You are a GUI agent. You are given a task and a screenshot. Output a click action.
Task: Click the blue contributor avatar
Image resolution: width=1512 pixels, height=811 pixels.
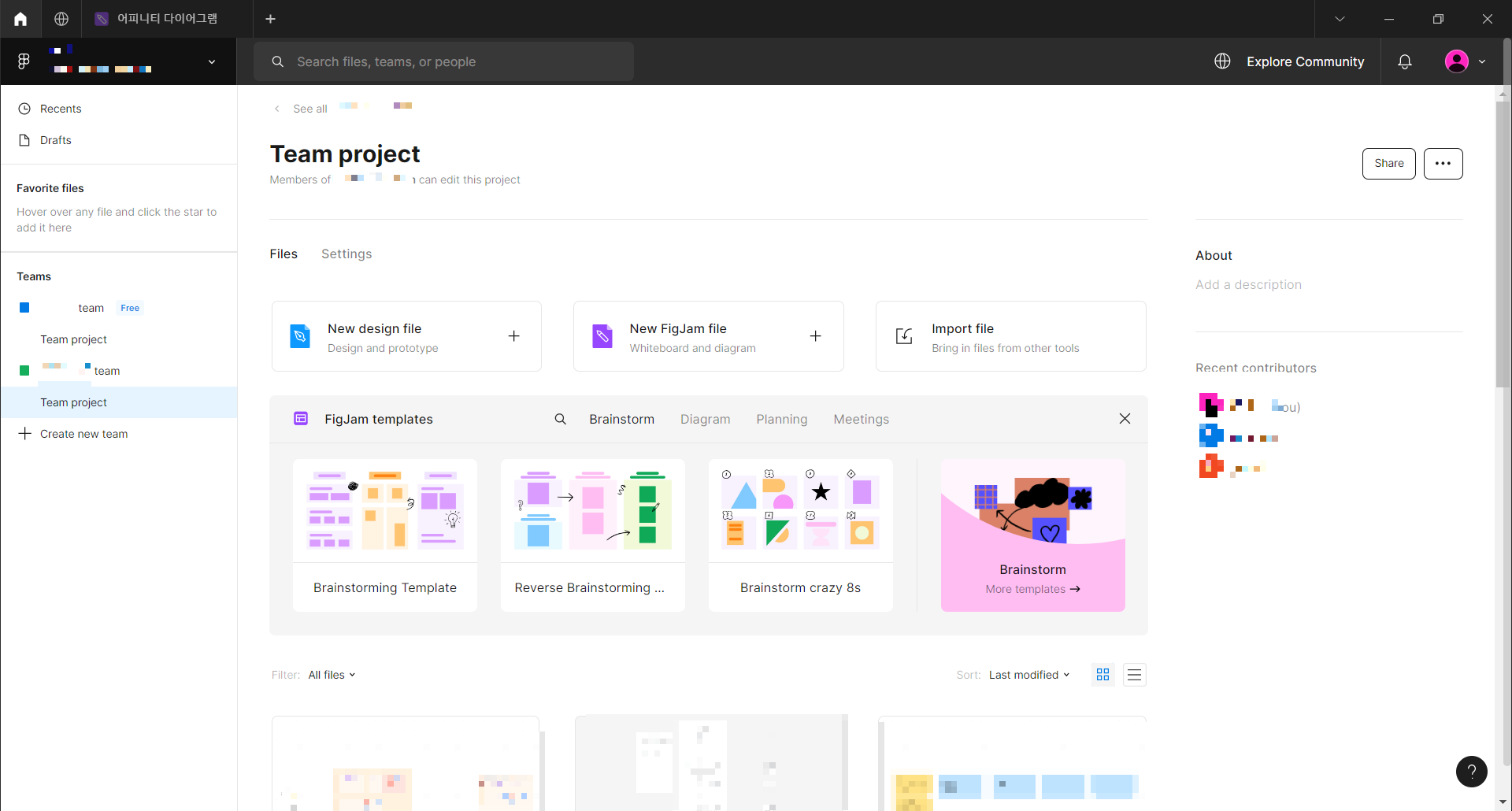click(x=1211, y=435)
